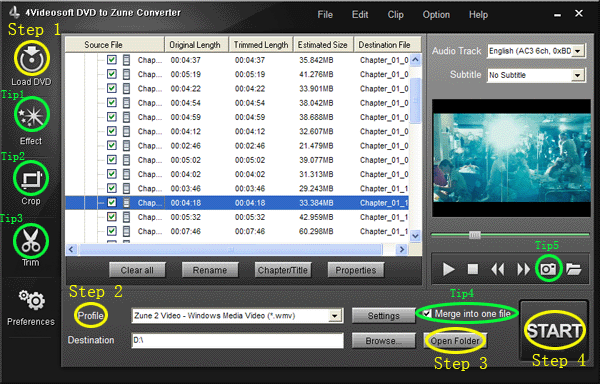Fast forward the preview video

(x=523, y=269)
